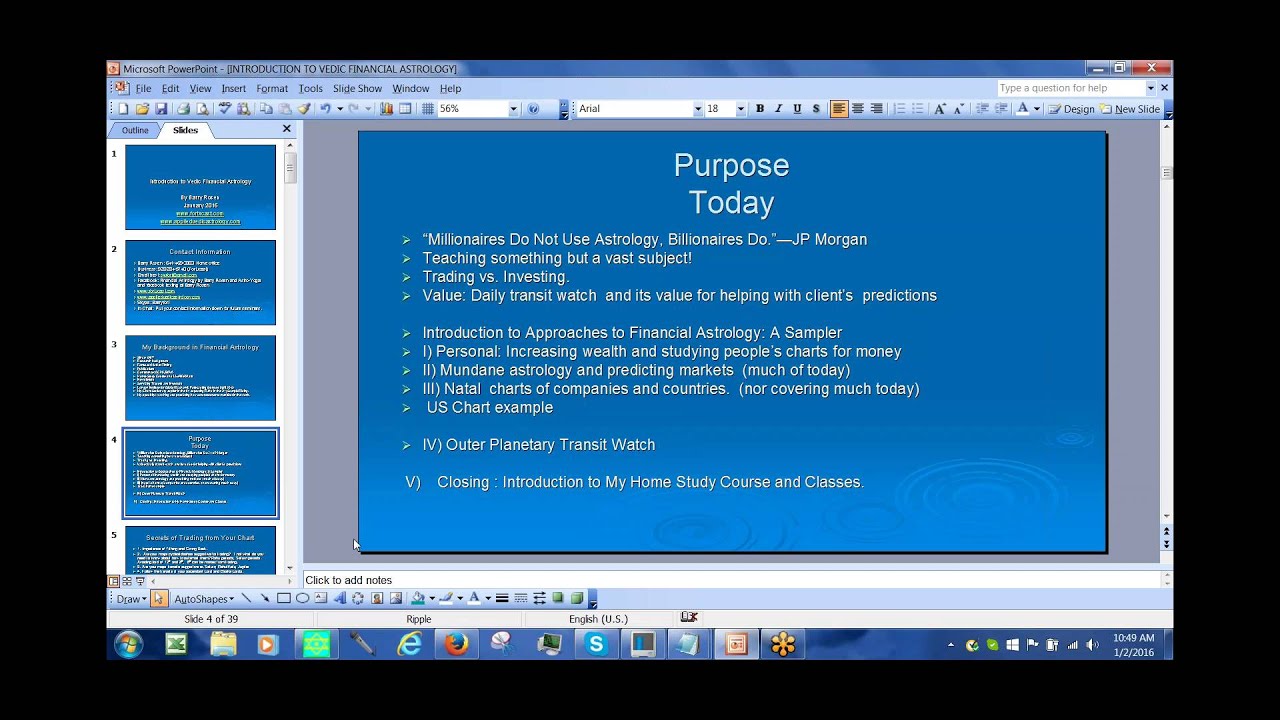Start Slide Show from current slide
Image resolution: width=1280 pixels, height=720 pixels.
[x=139, y=581]
